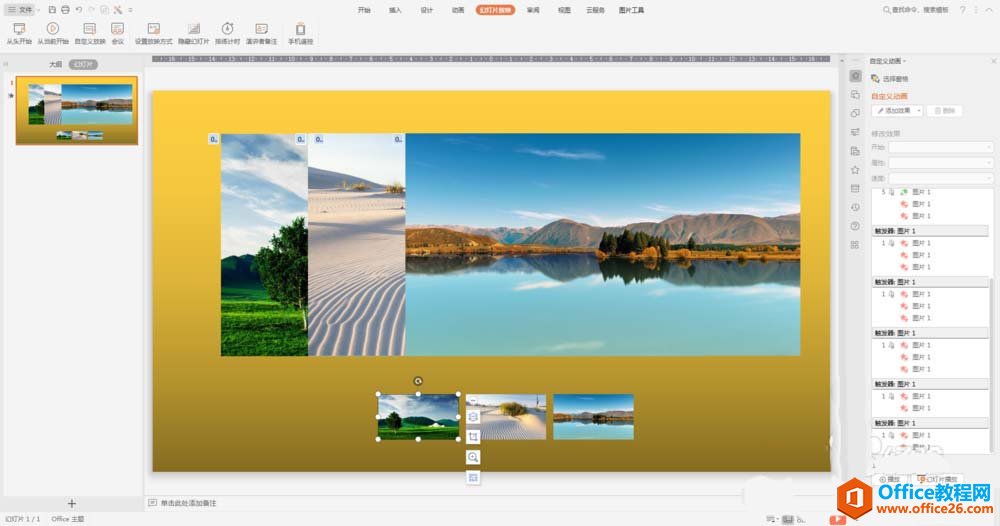The width and height of the screenshot is (1000, 526).
Task: Open the 文件 file menu
Action: pos(20,9)
